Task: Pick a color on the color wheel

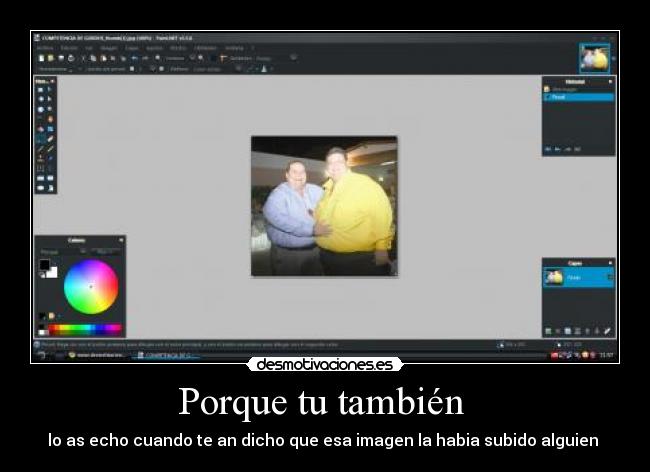Action: pyautogui.click(x=91, y=286)
